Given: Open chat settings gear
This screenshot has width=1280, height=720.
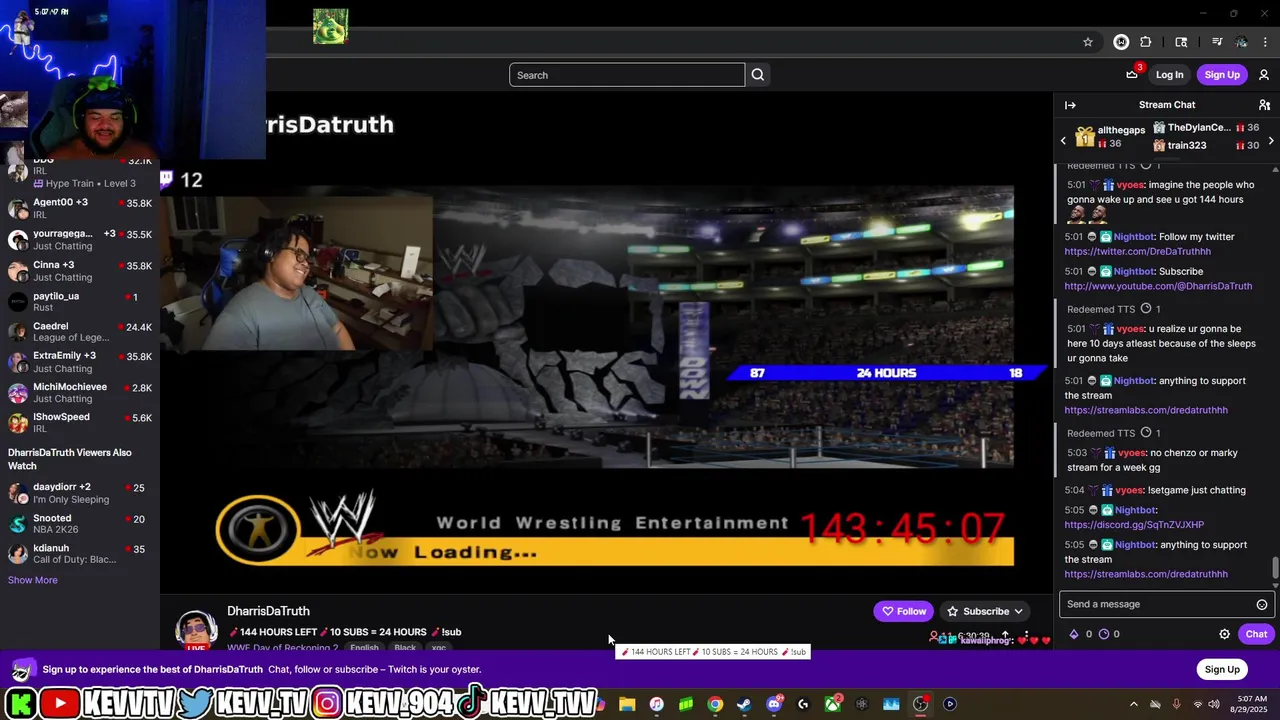Looking at the screenshot, I should pyautogui.click(x=1224, y=634).
